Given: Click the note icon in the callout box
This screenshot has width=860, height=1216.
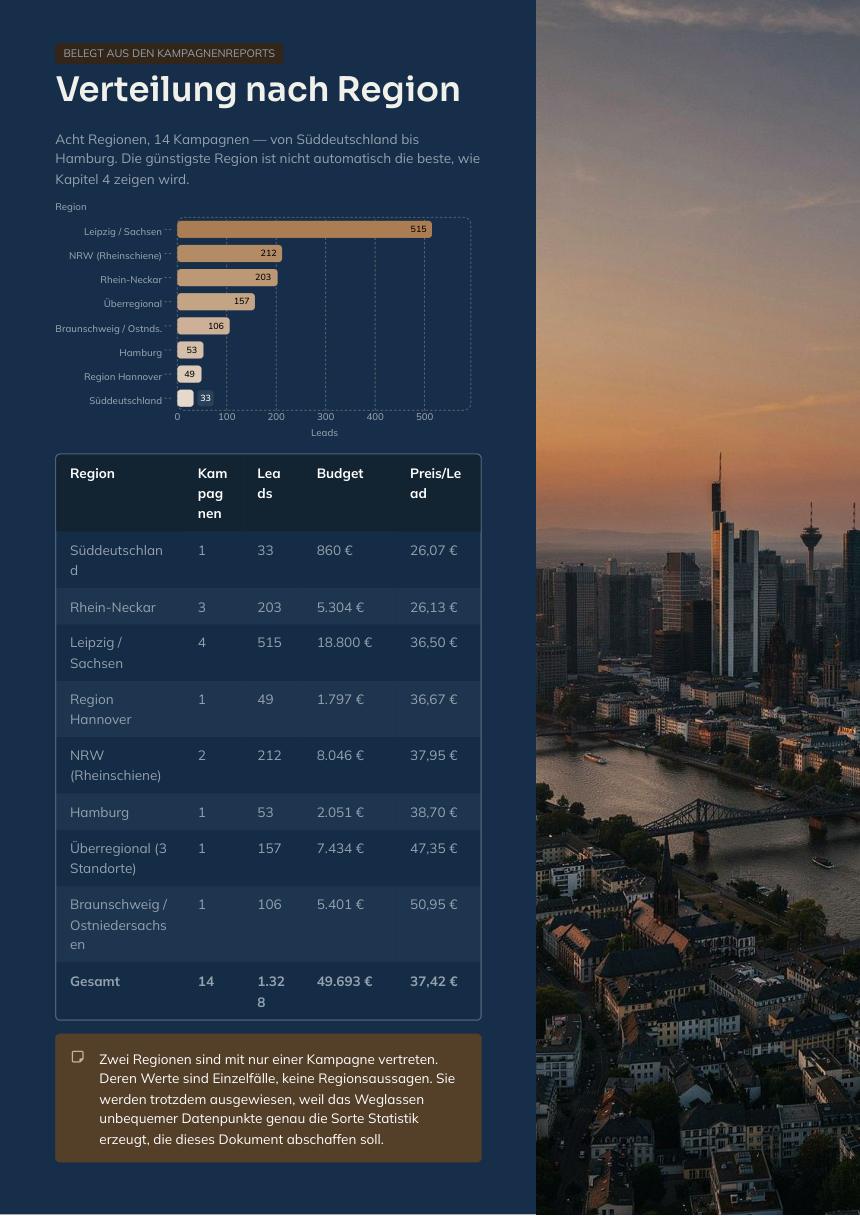Looking at the screenshot, I should (78, 1057).
